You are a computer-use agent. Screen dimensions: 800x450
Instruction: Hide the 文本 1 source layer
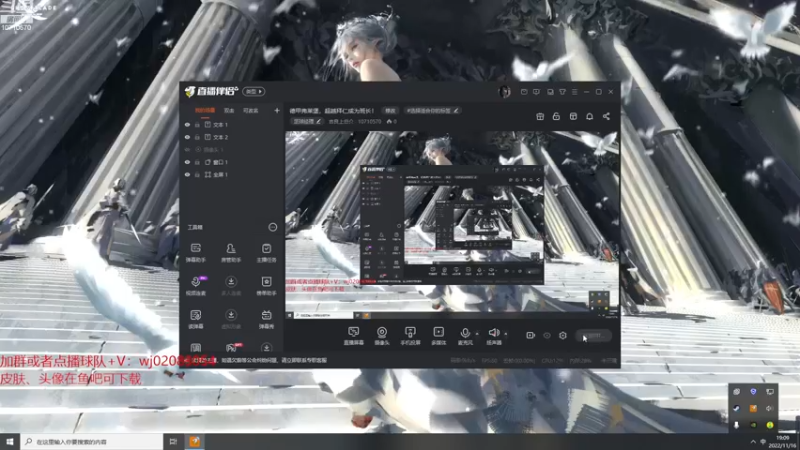[187, 124]
